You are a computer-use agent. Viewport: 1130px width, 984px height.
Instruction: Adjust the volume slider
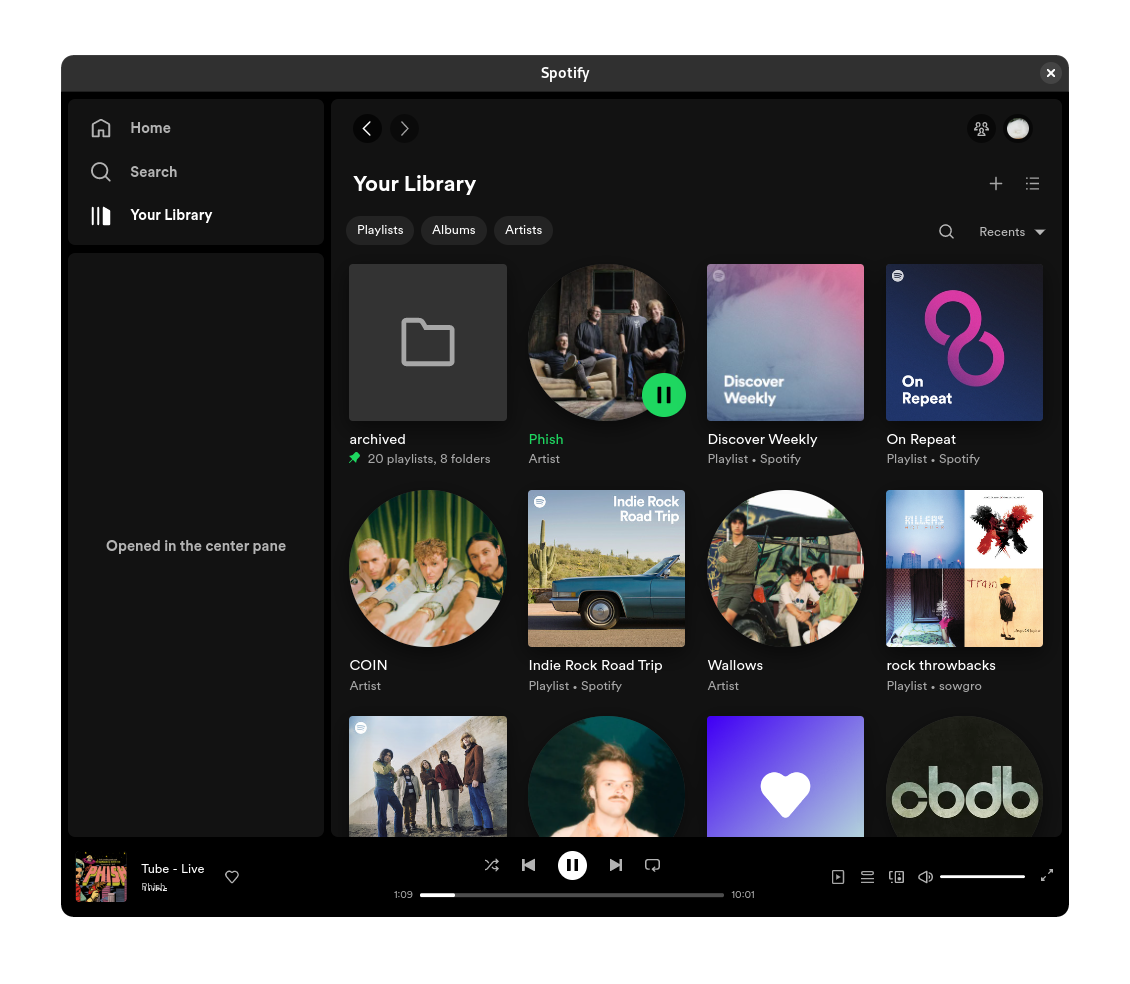982,877
